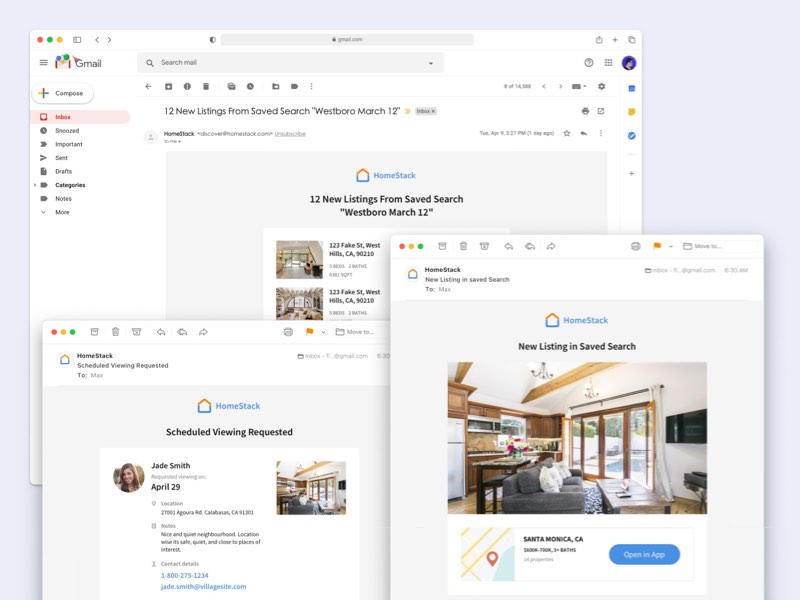Click the Open in App button

(643, 554)
